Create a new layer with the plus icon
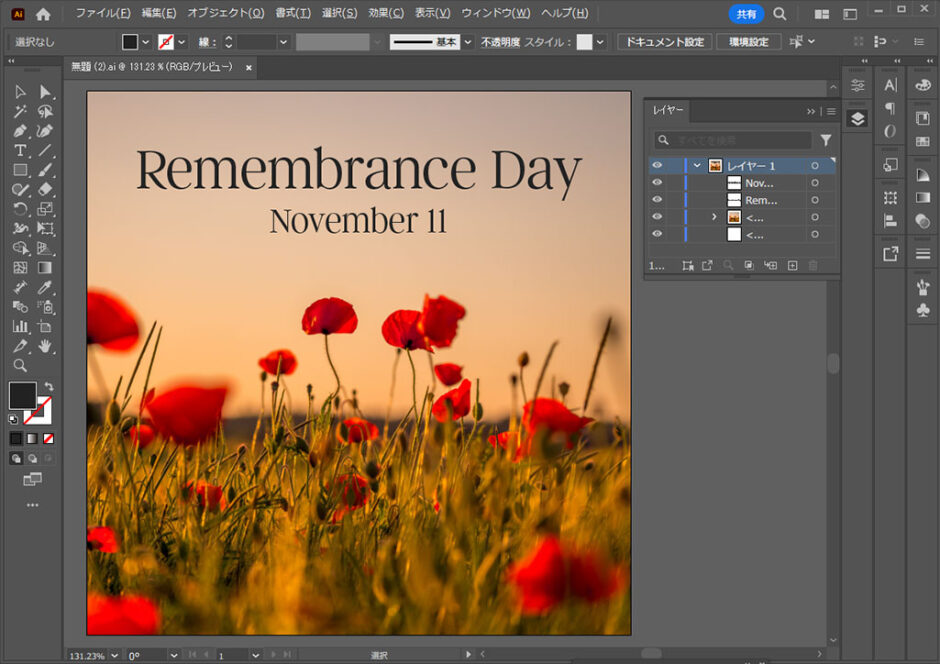Screen dimensions: 940x664 (x=790, y=265)
